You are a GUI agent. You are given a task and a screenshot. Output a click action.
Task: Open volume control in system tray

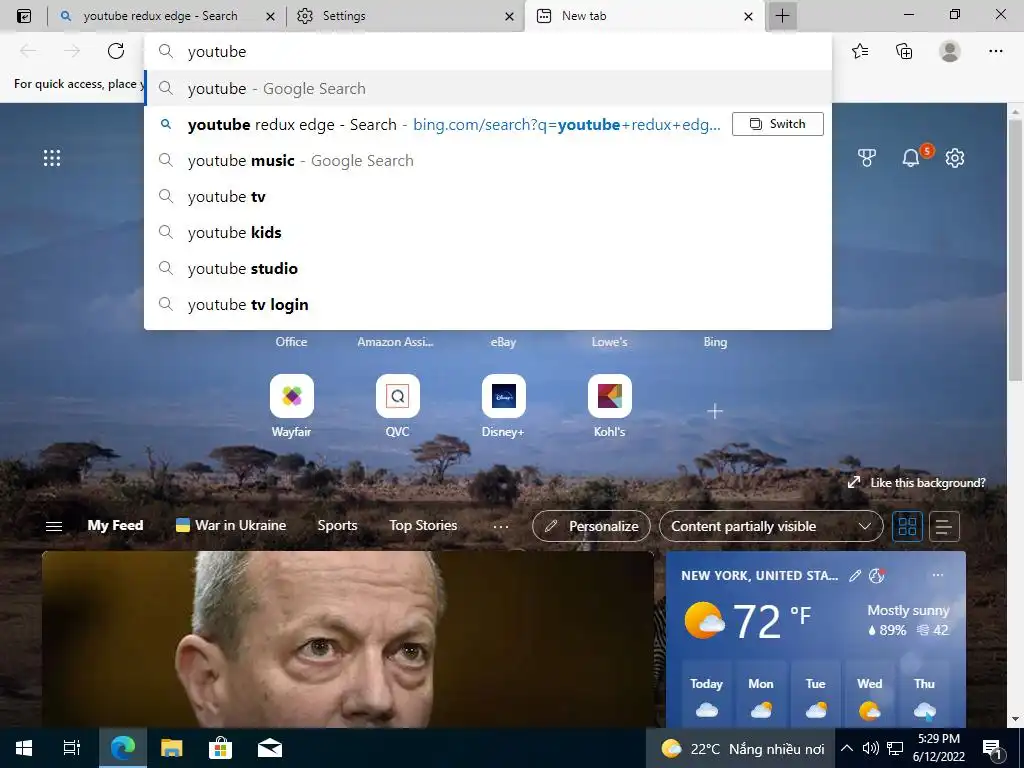(870, 748)
